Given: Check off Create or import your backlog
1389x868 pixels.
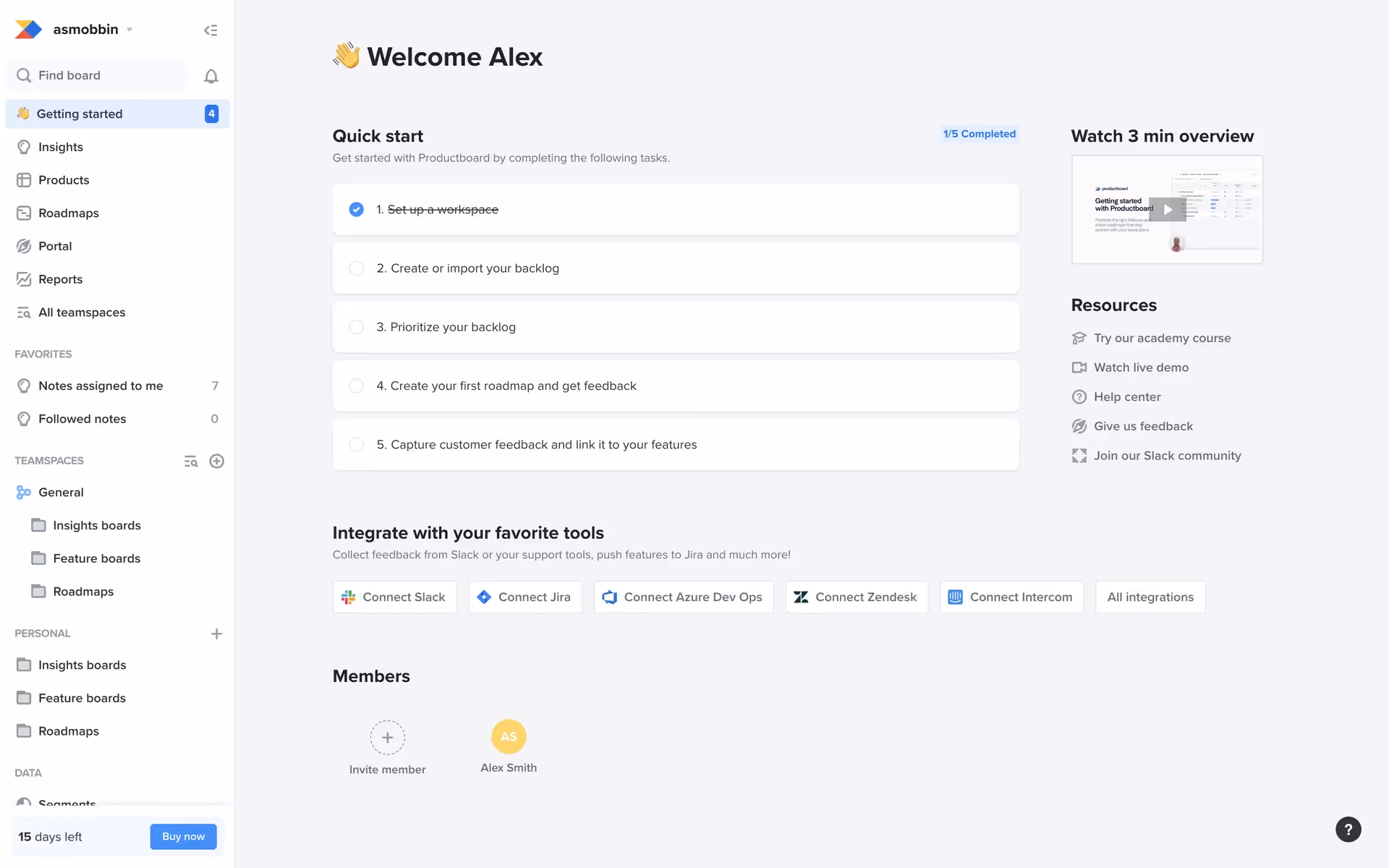Looking at the screenshot, I should tap(357, 268).
